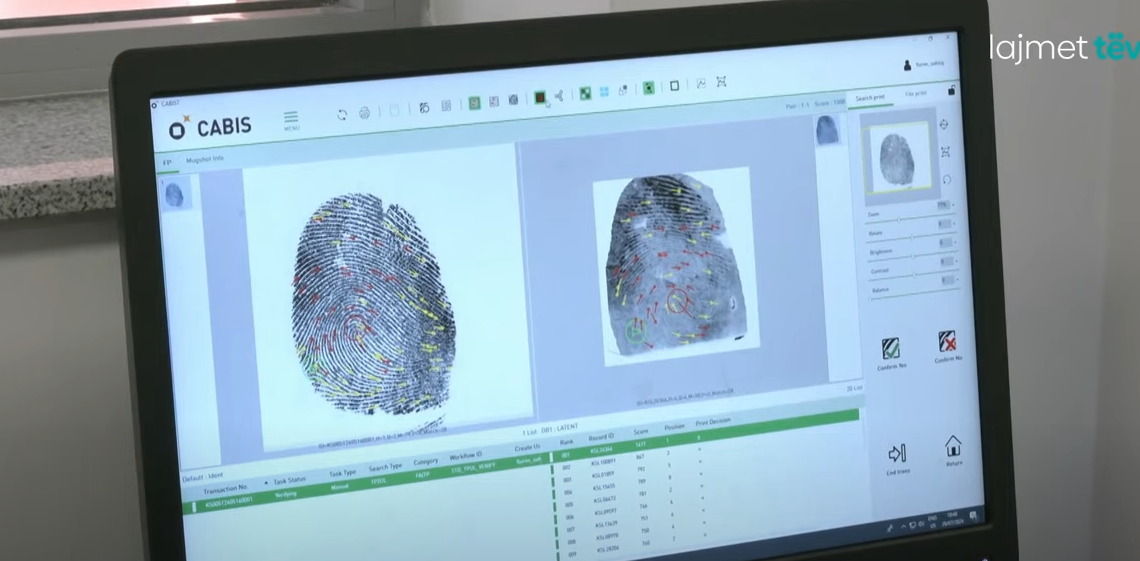The width and height of the screenshot is (1140, 561).
Task: Select the left fingerprint thumbnail under FP tab
Action: click(x=174, y=194)
